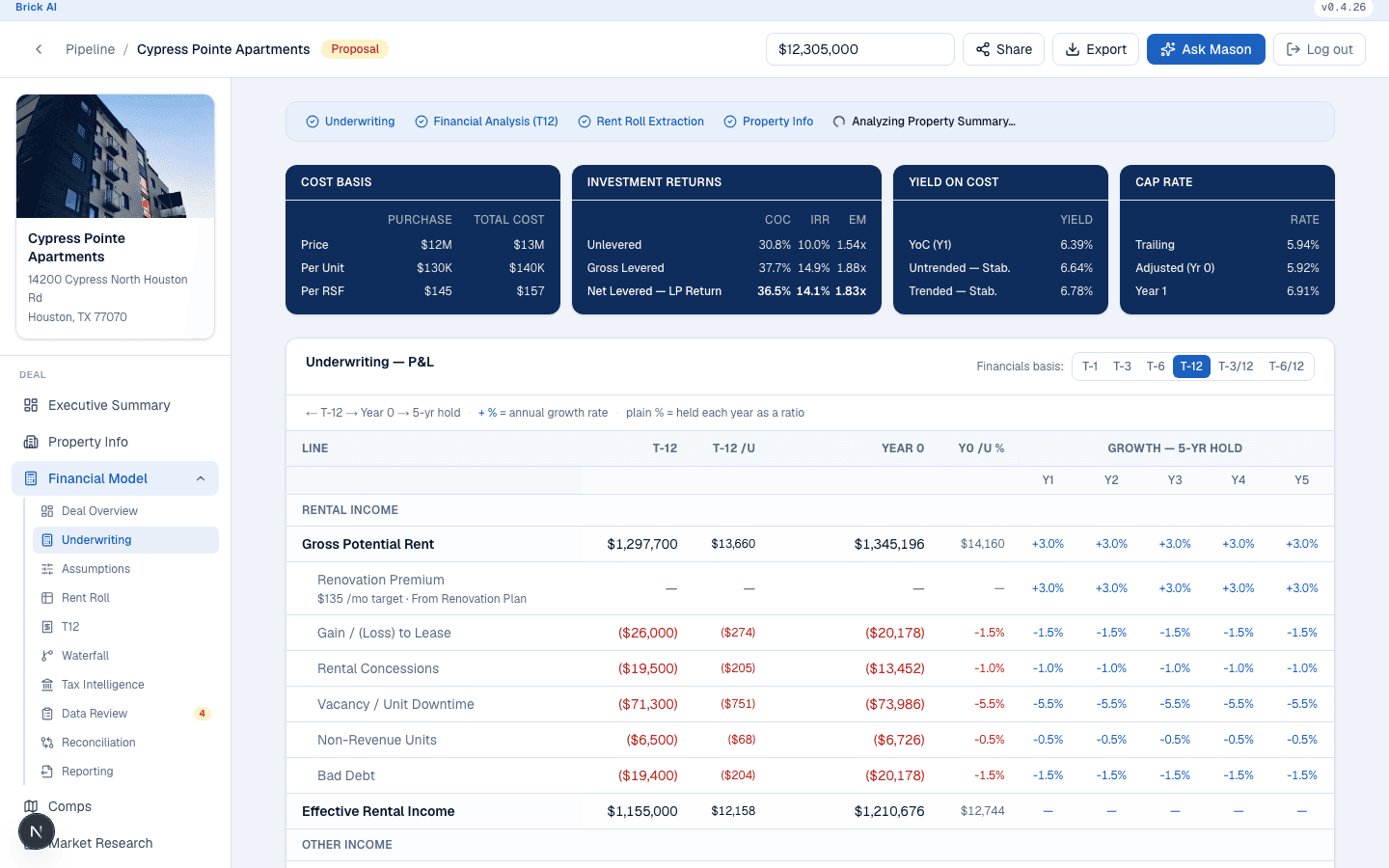
Task: Click the back arrow chevron near Pipeline
Action: tap(39, 49)
